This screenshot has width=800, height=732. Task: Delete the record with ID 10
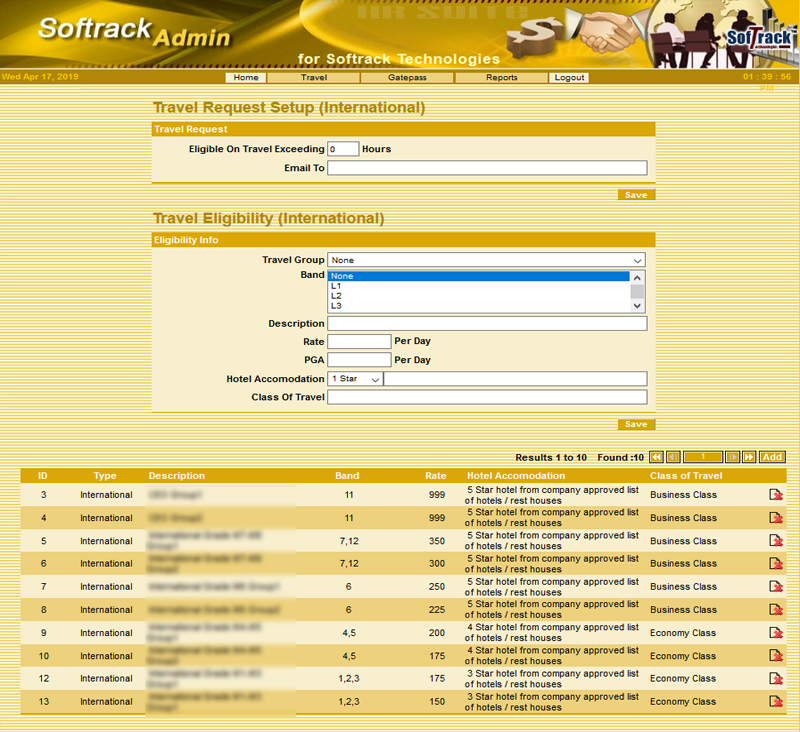(x=775, y=656)
